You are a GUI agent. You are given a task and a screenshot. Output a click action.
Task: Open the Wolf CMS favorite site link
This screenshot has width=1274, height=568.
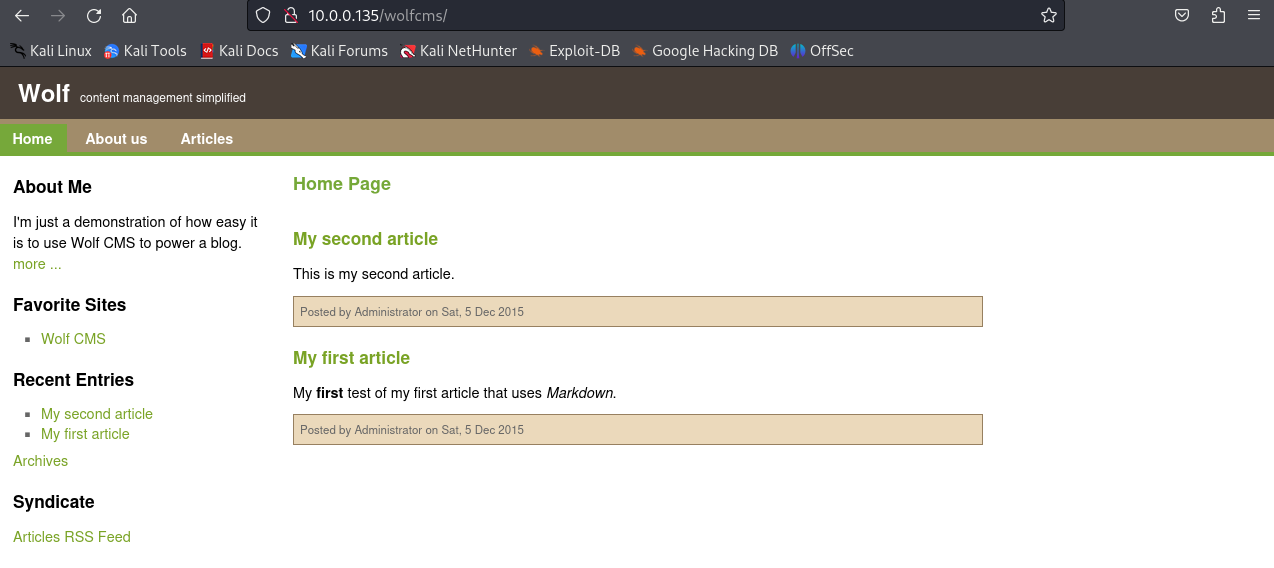click(x=73, y=339)
